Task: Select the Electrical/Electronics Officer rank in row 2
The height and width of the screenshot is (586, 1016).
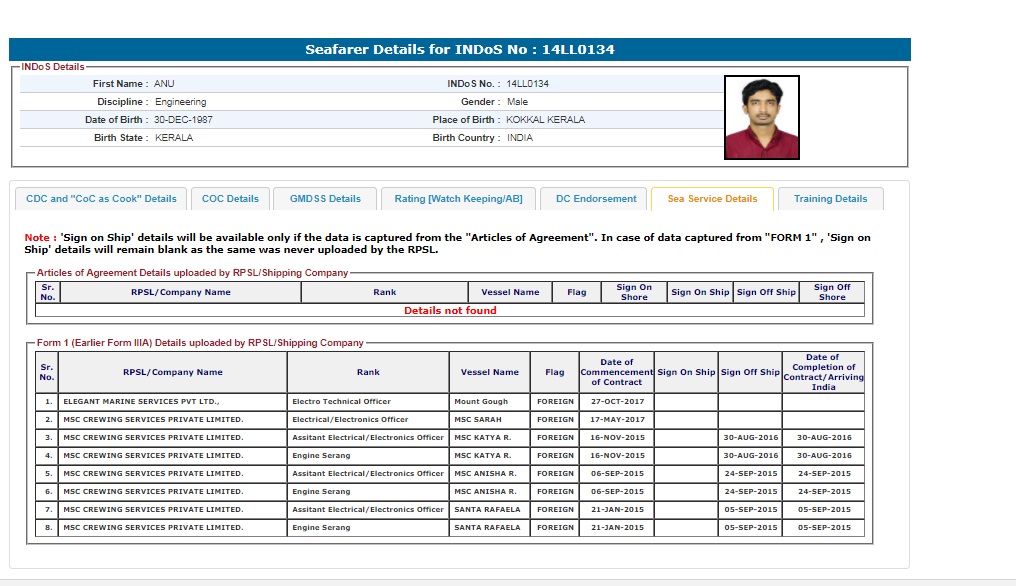Action: (x=350, y=420)
